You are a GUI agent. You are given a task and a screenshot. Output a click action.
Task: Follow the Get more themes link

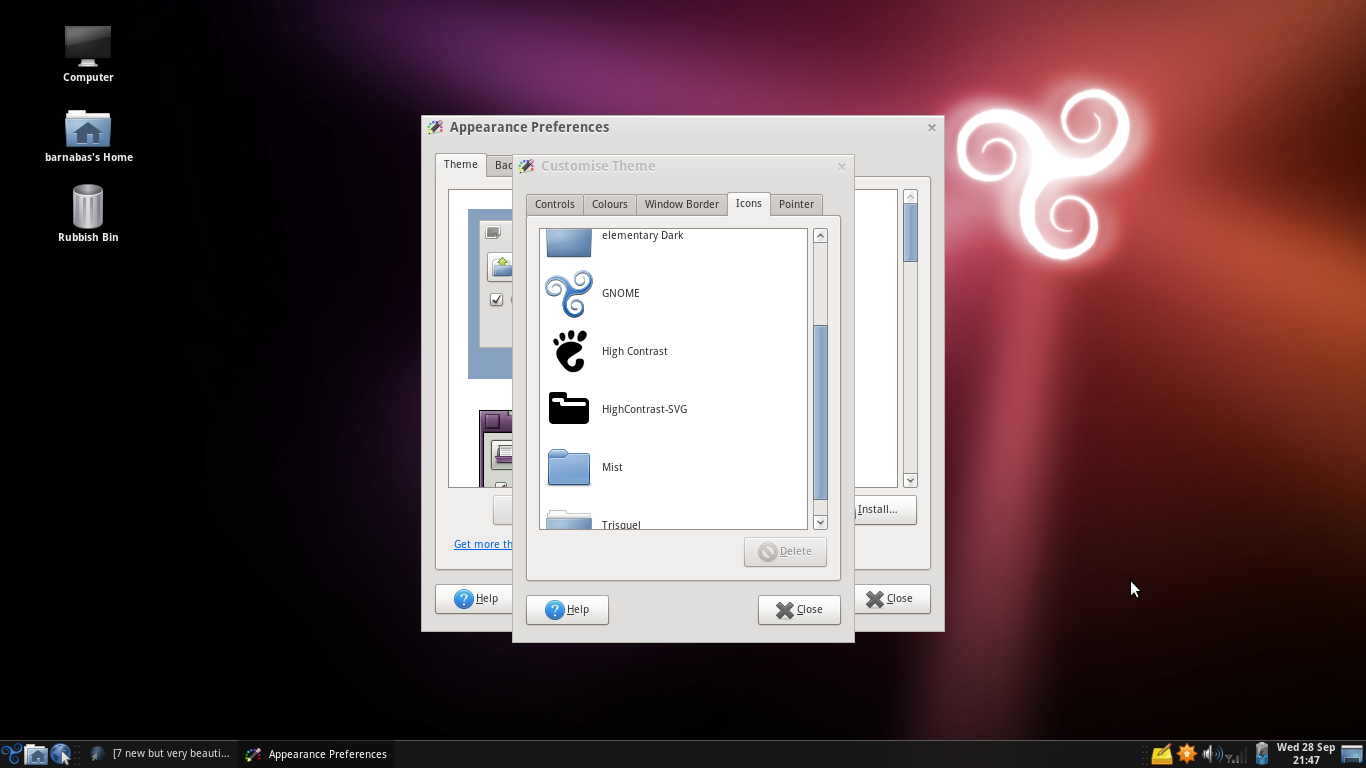[483, 544]
